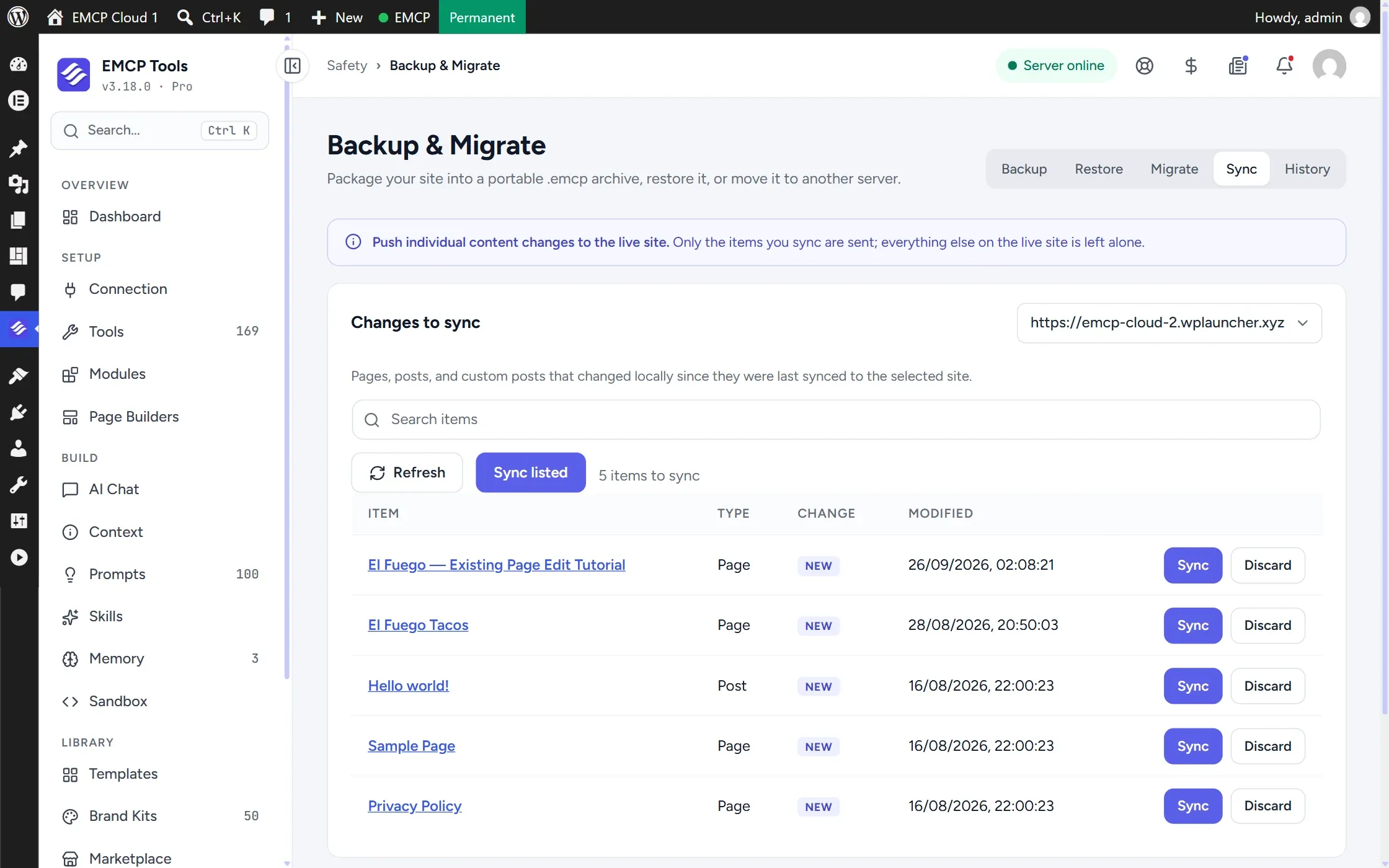Open the Tools item with 169 count
The height and width of the screenshot is (868, 1389).
[160, 331]
